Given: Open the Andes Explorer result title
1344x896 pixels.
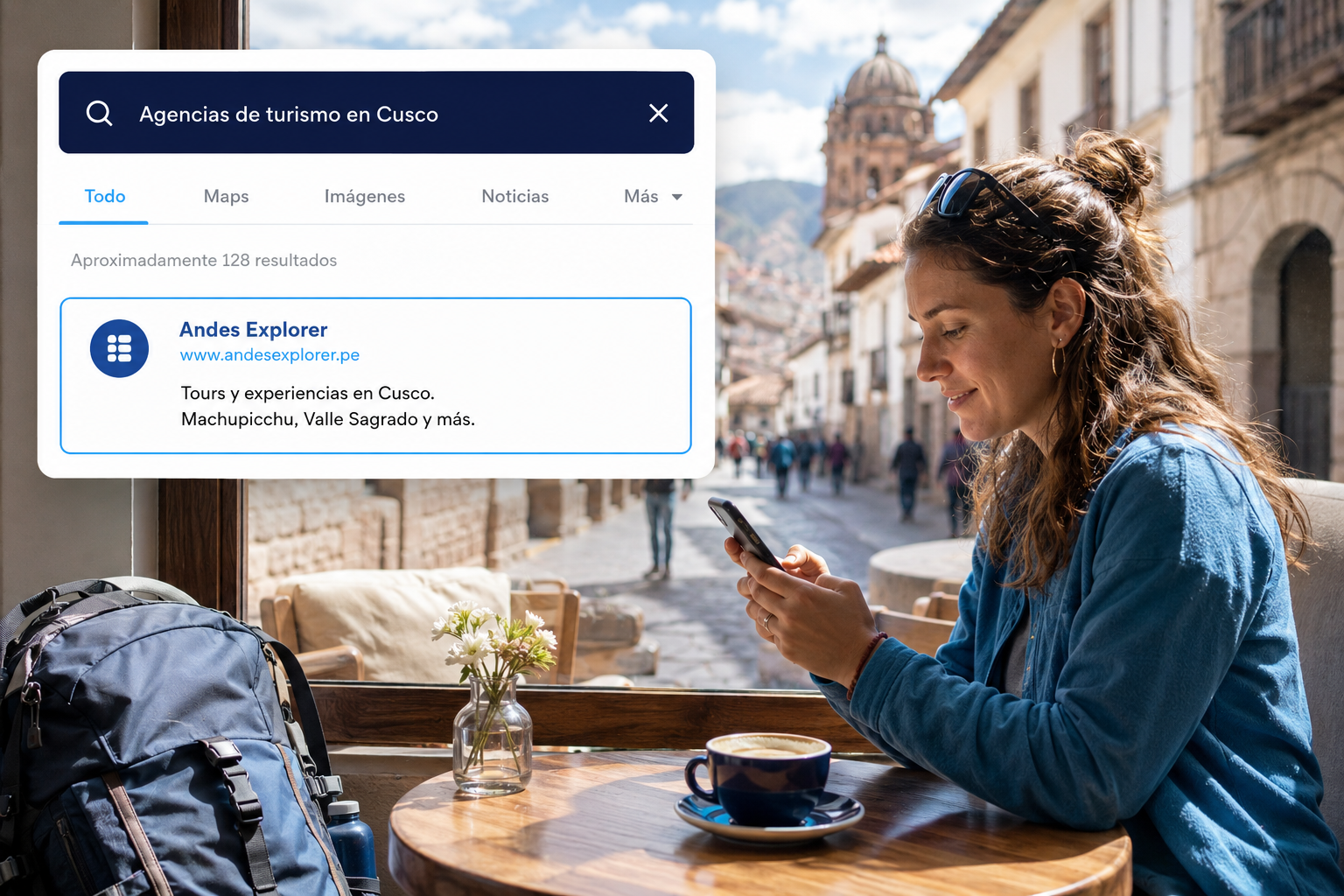Looking at the screenshot, I should pyautogui.click(x=254, y=330).
